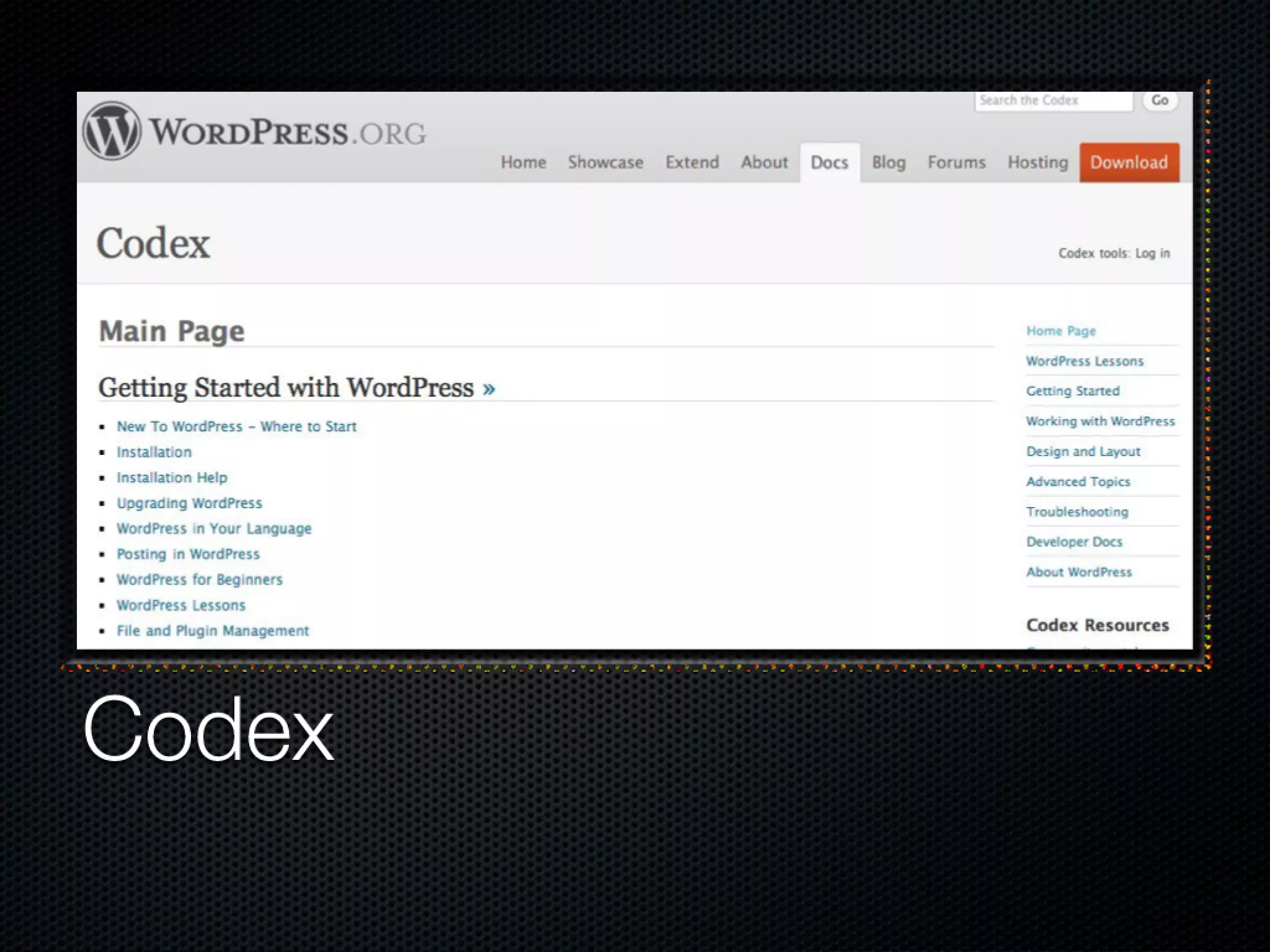
Task: Click Troubleshooting in sidebar
Action: click(x=1077, y=511)
